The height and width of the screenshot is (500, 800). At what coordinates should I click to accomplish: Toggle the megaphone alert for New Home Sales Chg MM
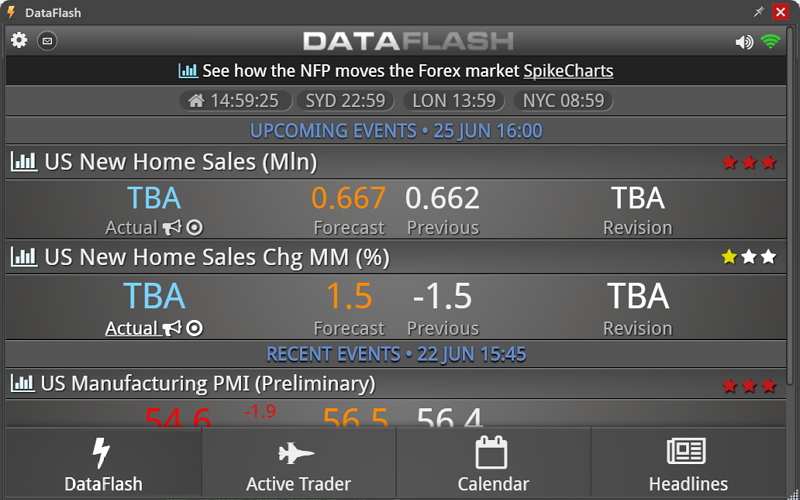[x=172, y=328]
